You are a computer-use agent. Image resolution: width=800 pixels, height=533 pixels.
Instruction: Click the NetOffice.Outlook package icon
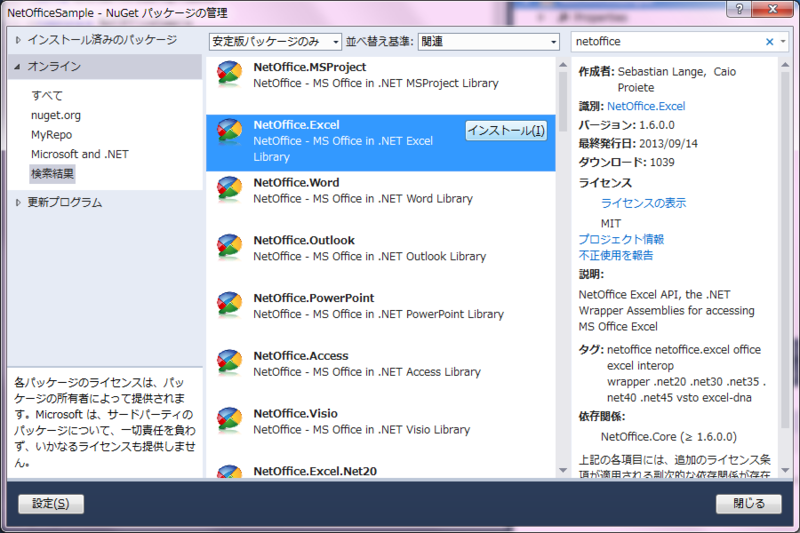click(230, 246)
